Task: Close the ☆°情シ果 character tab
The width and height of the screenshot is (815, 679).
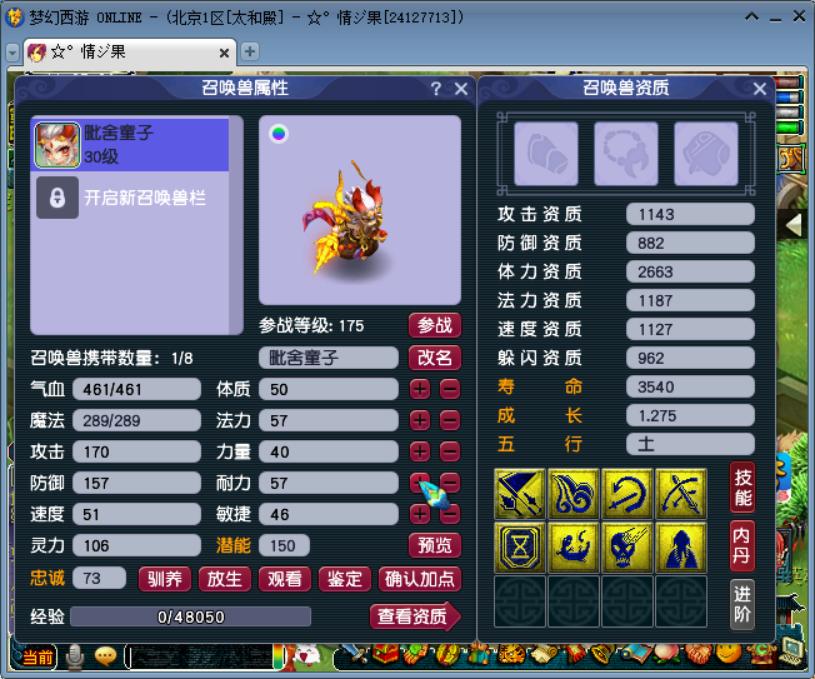Action: (x=224, y=53)
